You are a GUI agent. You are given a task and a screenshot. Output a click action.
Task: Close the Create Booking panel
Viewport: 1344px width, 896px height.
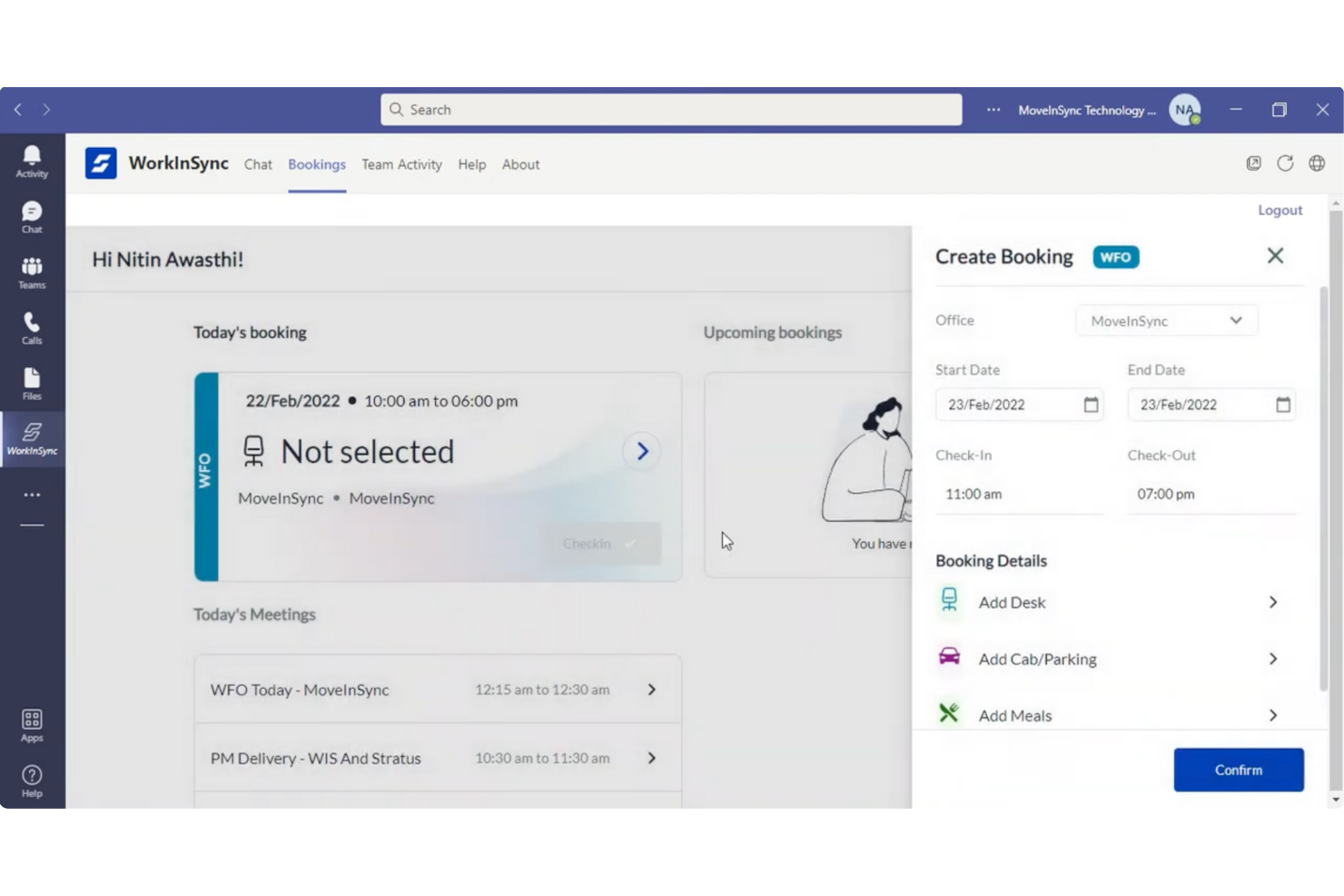click(1275, 256)
